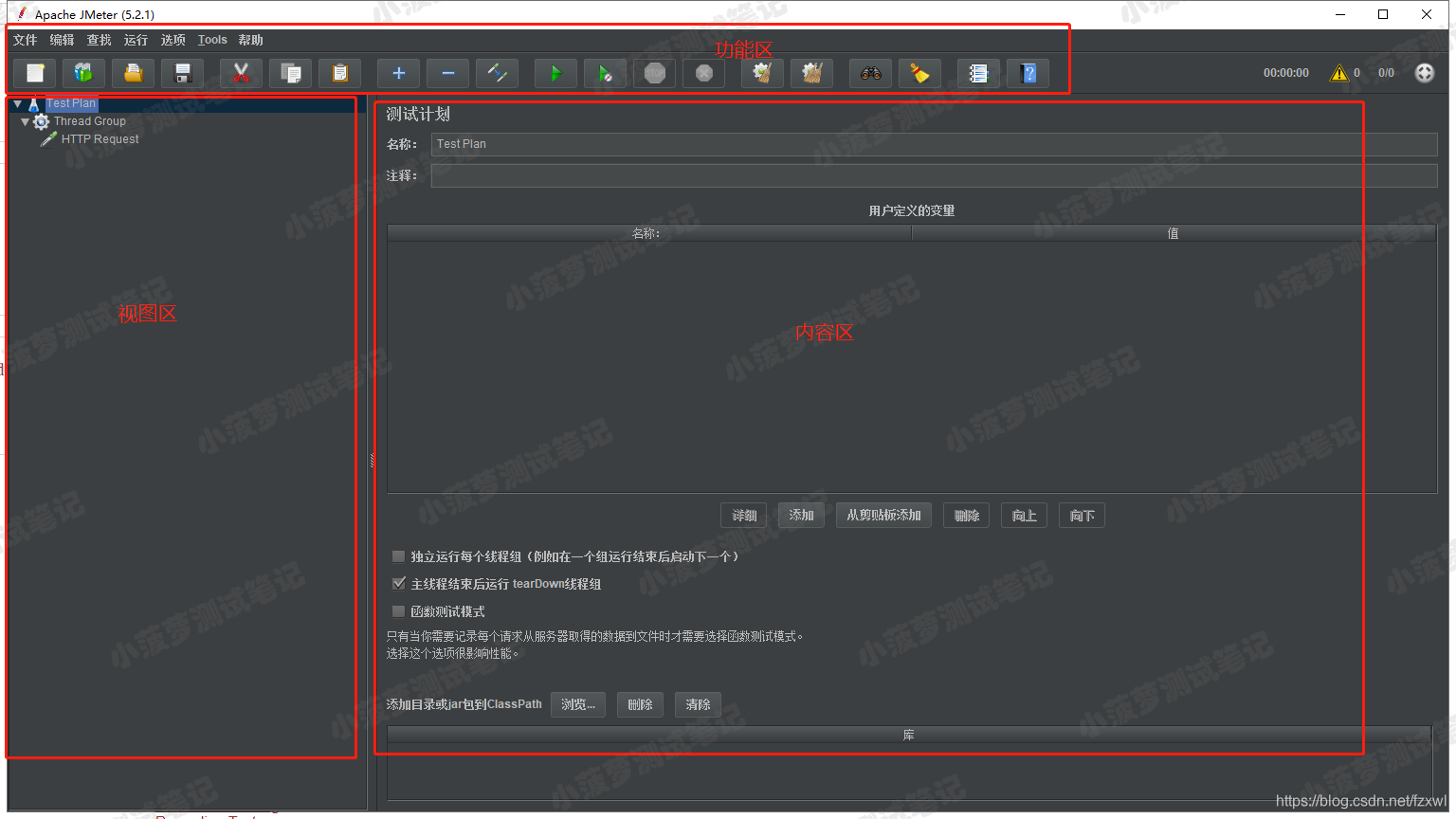Click the 详细 button
This screenshot has width=1456, height=819.
click(744, 516)
